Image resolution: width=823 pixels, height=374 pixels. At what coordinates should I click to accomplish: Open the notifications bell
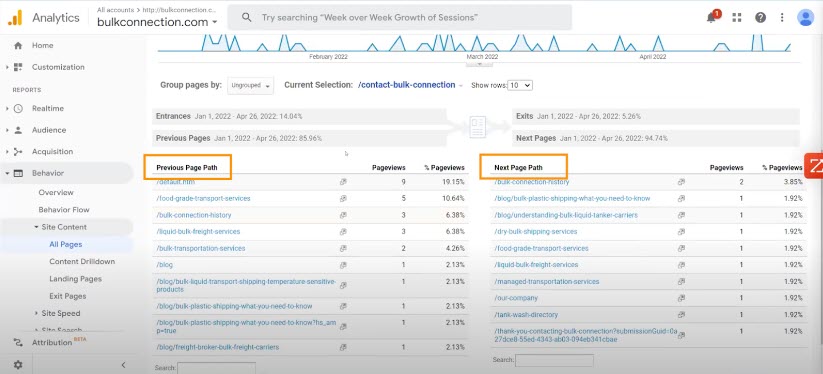[711, 17]
